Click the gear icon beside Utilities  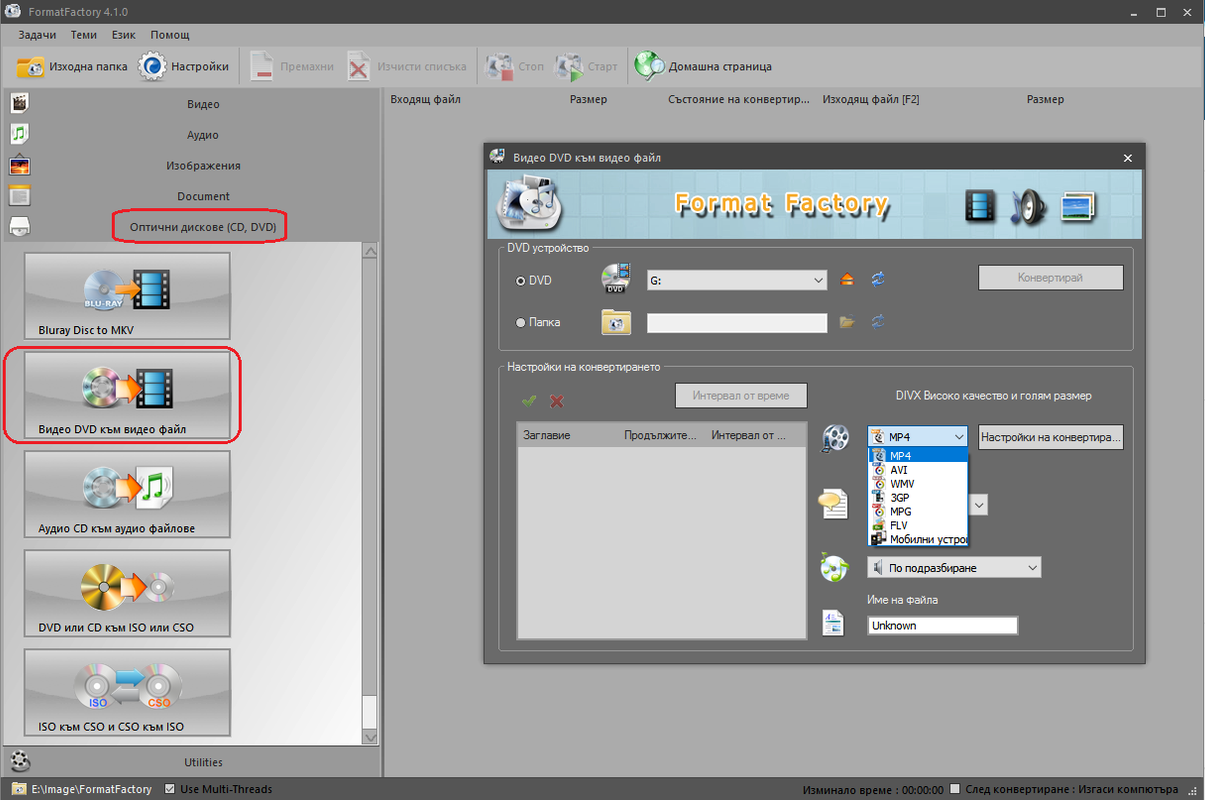pos(20,761)
